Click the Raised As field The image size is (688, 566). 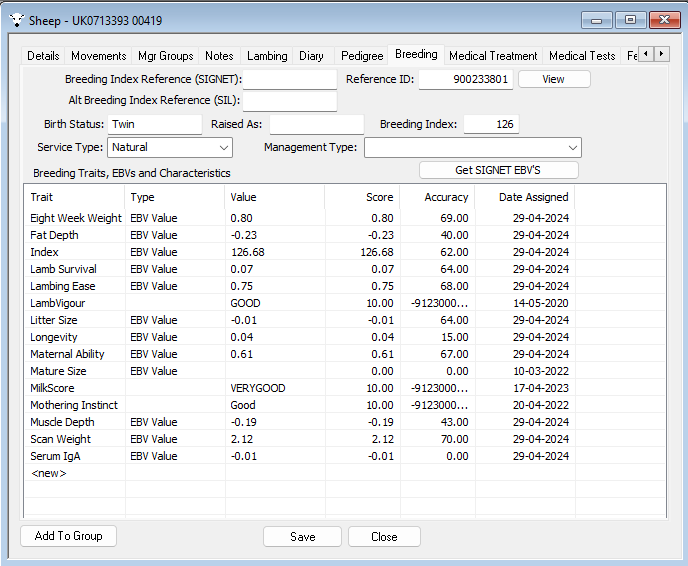316,124
